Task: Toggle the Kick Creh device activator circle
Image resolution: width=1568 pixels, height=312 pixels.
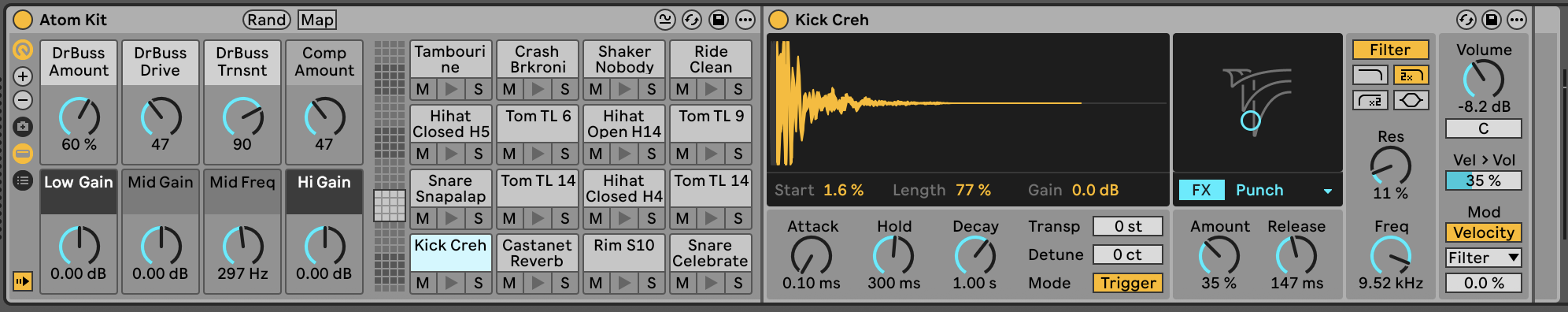Action: 778,20
